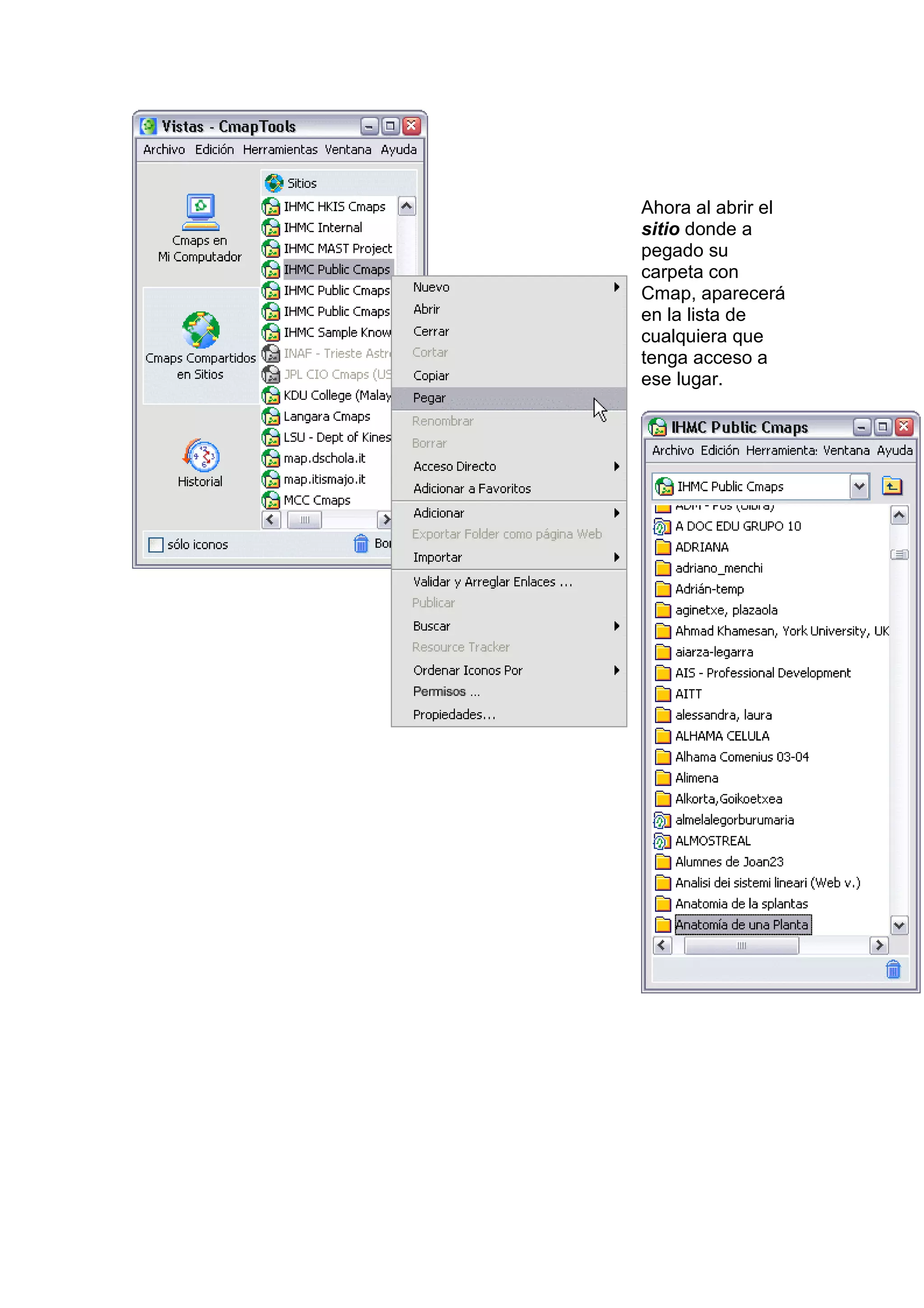Open Propiedades from the context menu
The image size is (924, 1308).
tap(509, 714)
